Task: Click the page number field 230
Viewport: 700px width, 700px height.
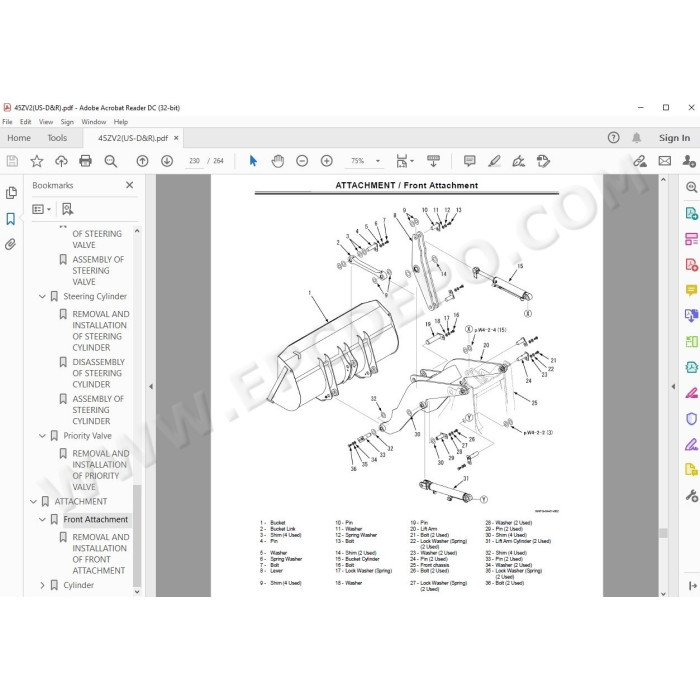Action: tap(194, 161)
